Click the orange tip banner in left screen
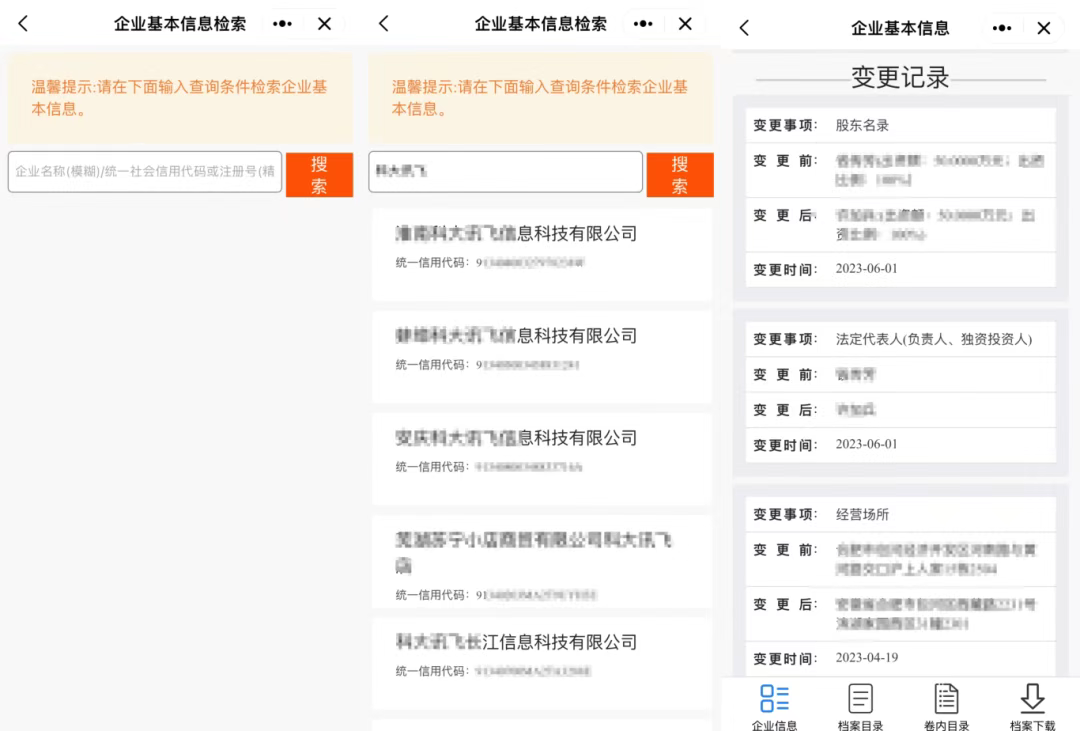Screen dimensions: 1080x731 point(180,98)
